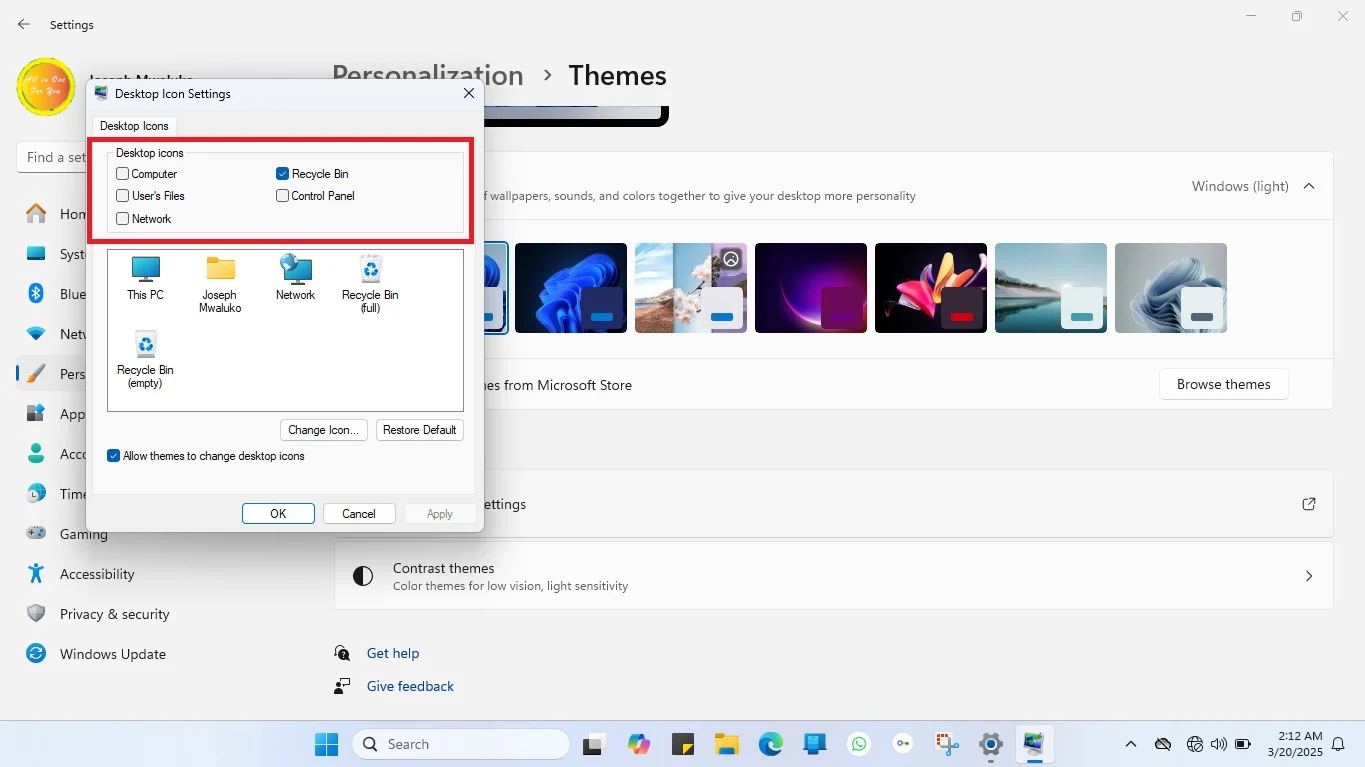This screenshot has height=767, width=1365.
Task: Click Browse themes button
Action: pos(1224,384)
